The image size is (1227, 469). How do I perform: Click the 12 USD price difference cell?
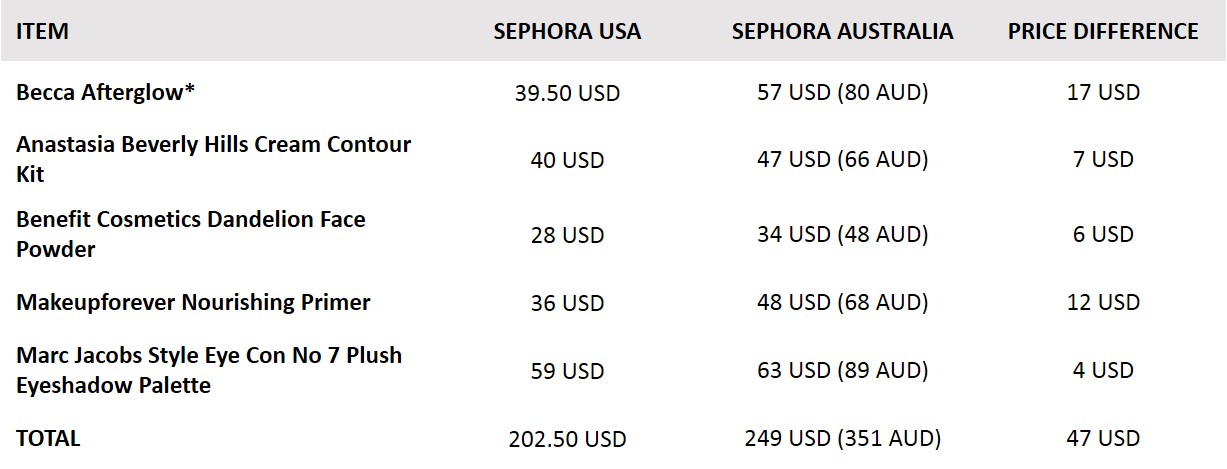(x=1103, y=302)
